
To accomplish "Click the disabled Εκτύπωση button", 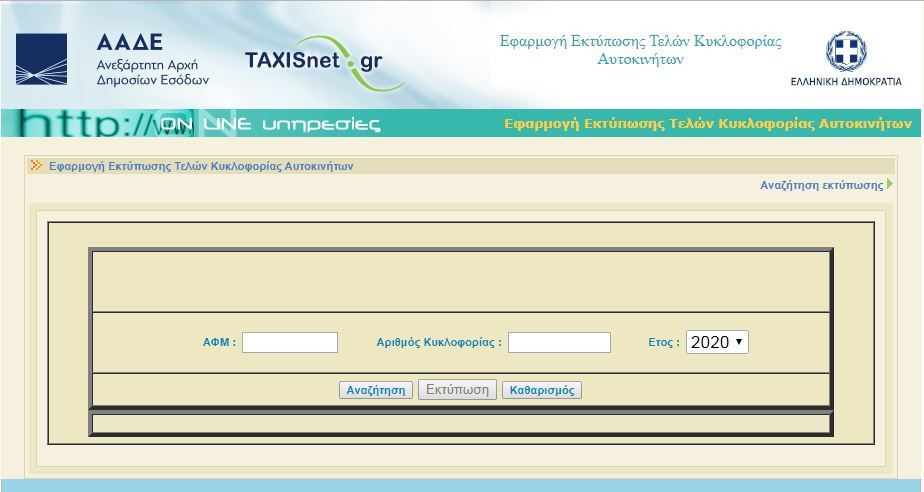I will click(457, 389).
